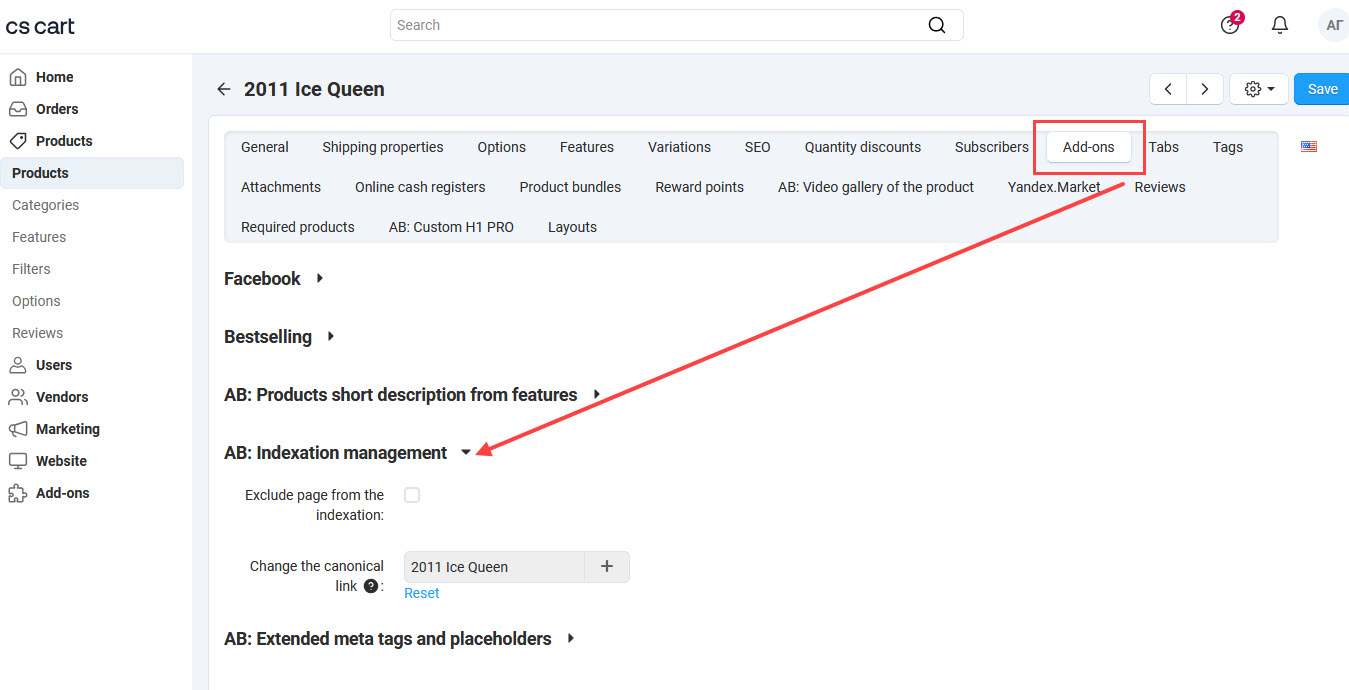Image resolution: width=1349 pixels, height=690 pixels.
Task: Save the 2011 Ice Queen product
Action: tap(1321, 88)
